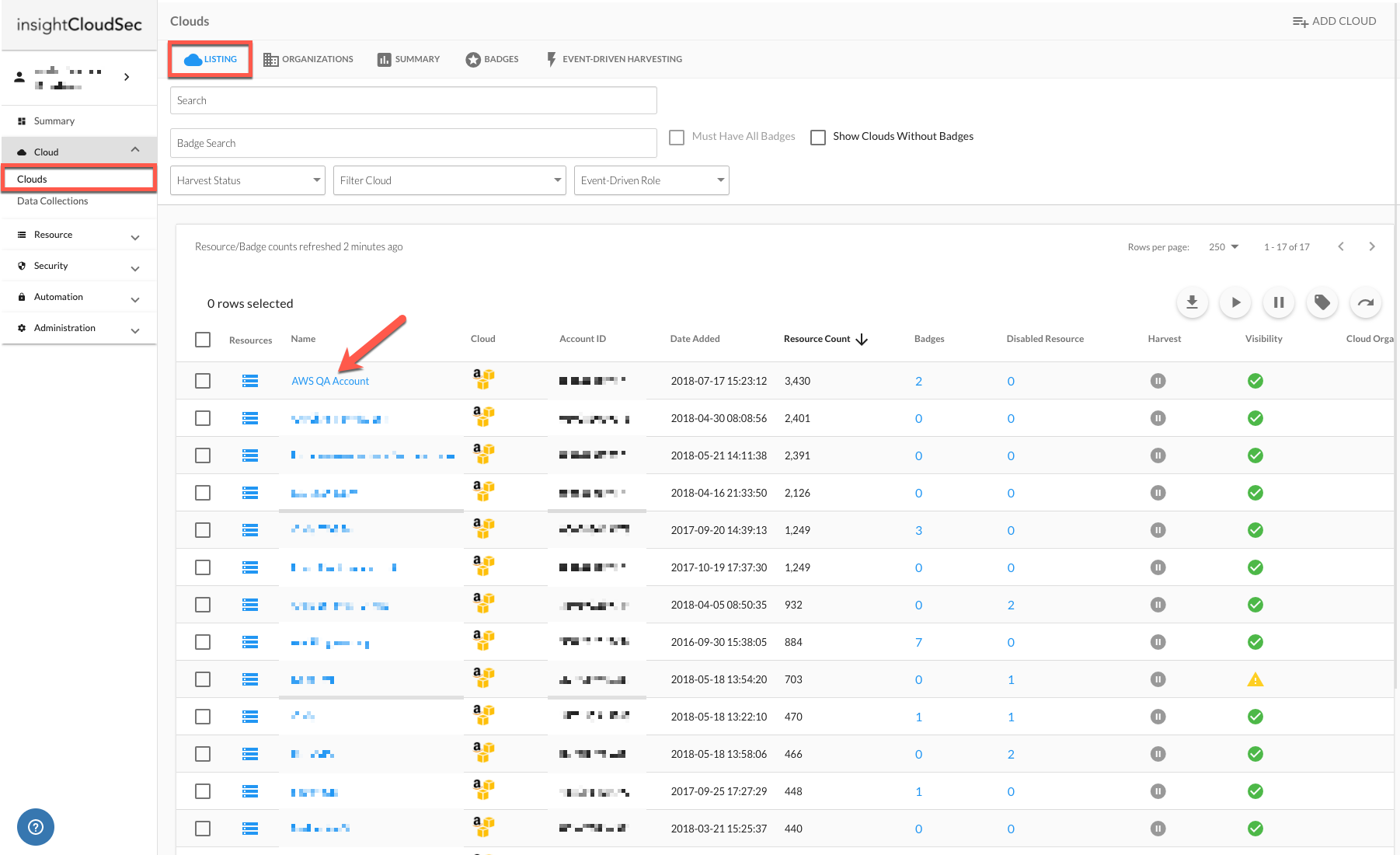Click the AWS cloud icon in AWS QA Account row
The height and width of the screenshot is (855, 1400).
tap(483, 379)
